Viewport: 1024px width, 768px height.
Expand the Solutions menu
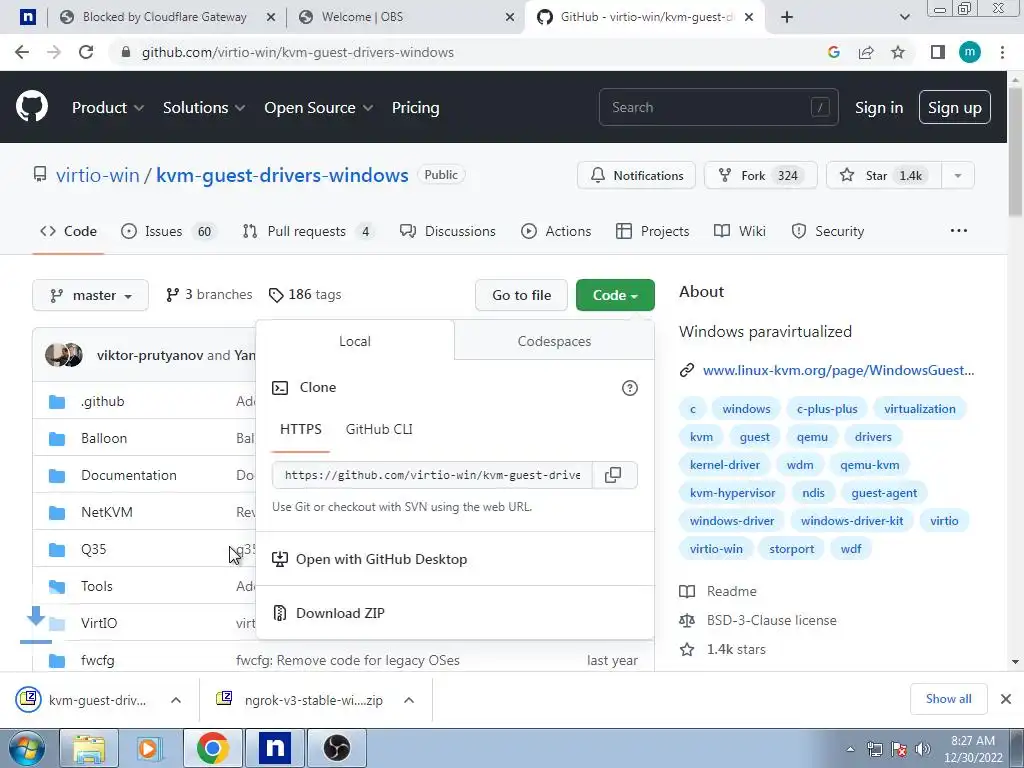204,108
